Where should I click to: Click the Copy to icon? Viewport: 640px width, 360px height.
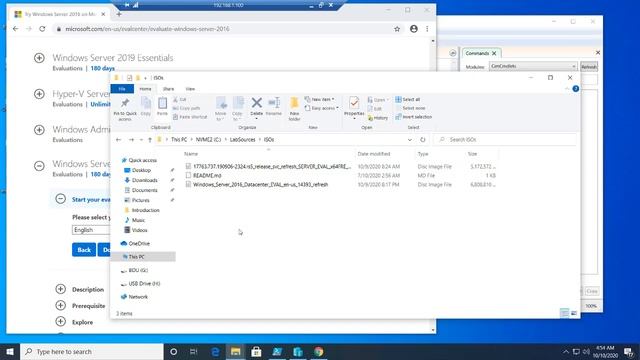tap(238, 109)
